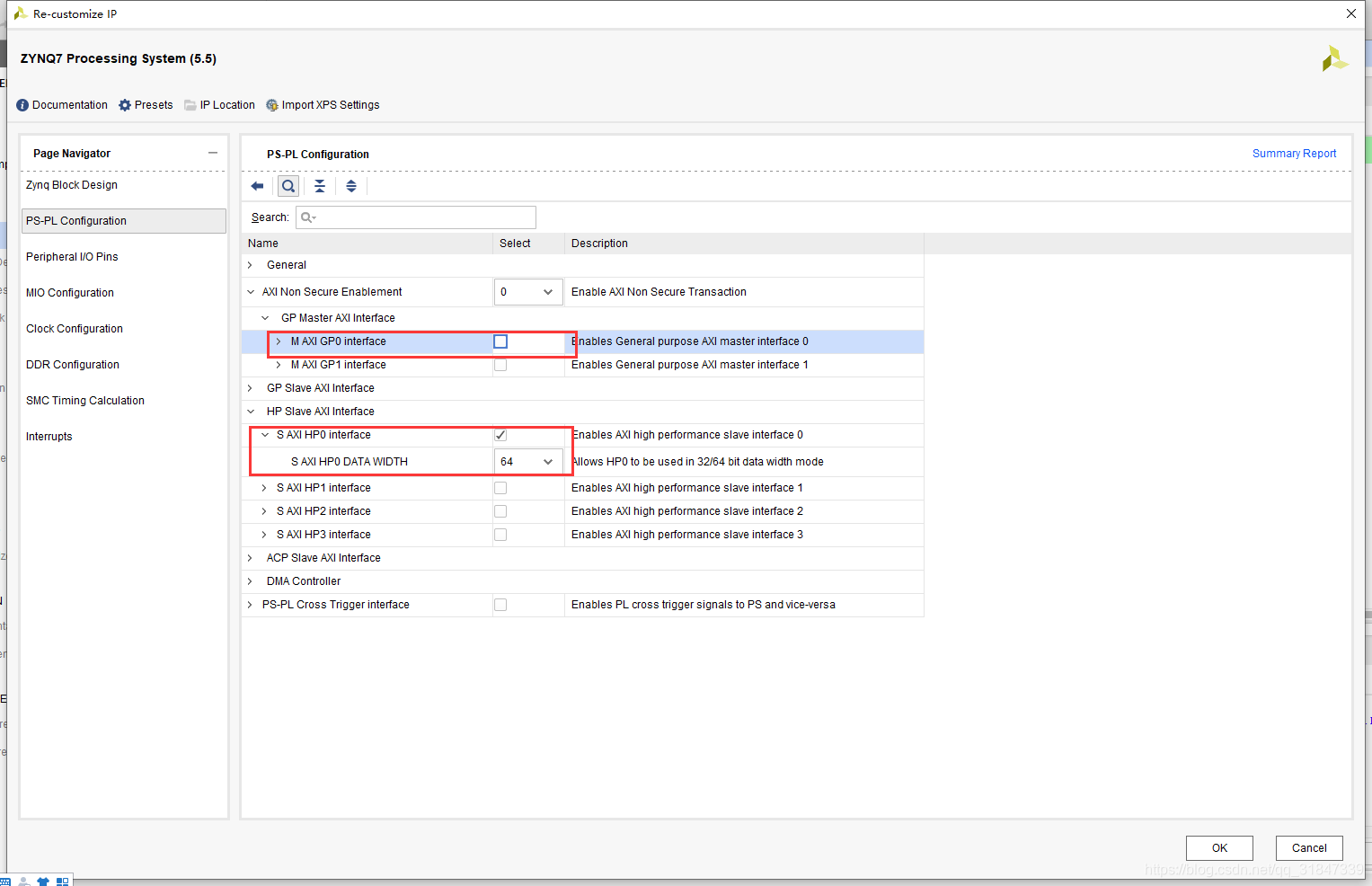Collapse HP Slave AXI Interface group
Image resolution: width=1372 pixels, height=886 pixels.
coord(251,412)
